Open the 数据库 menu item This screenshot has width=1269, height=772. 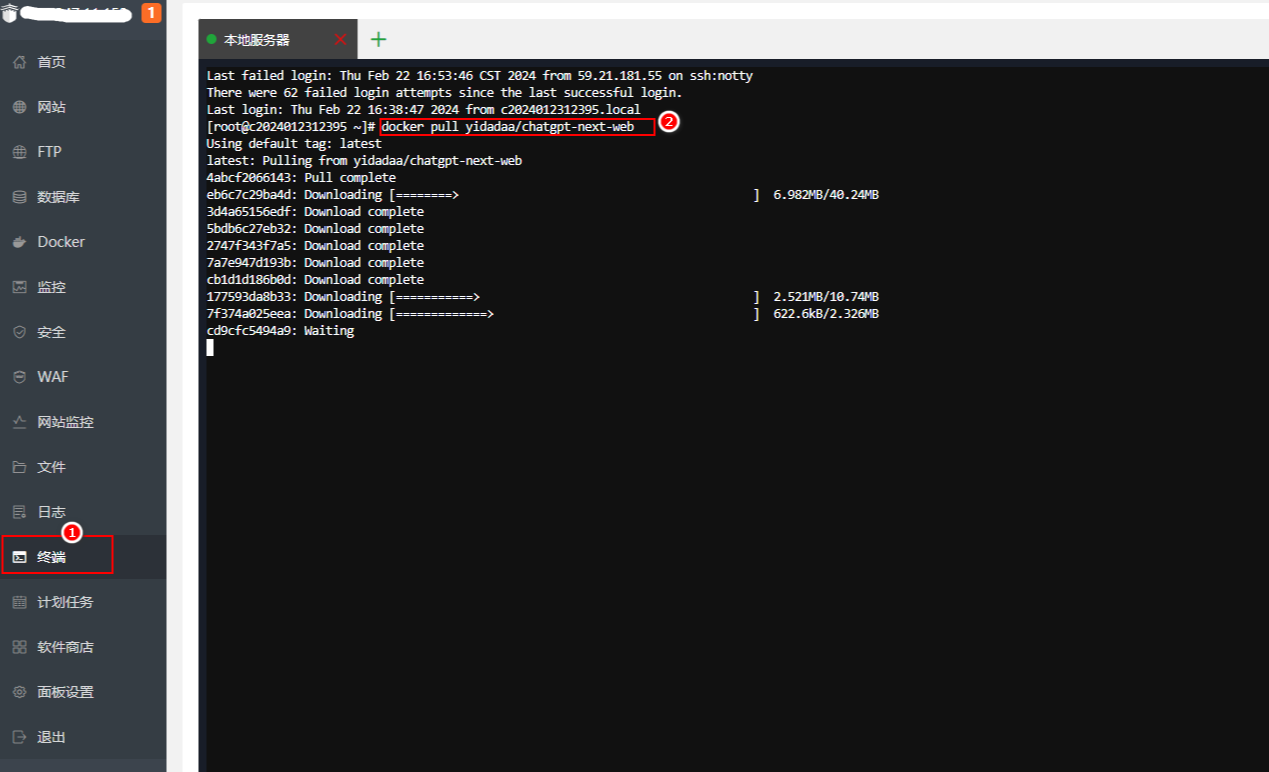59,197
